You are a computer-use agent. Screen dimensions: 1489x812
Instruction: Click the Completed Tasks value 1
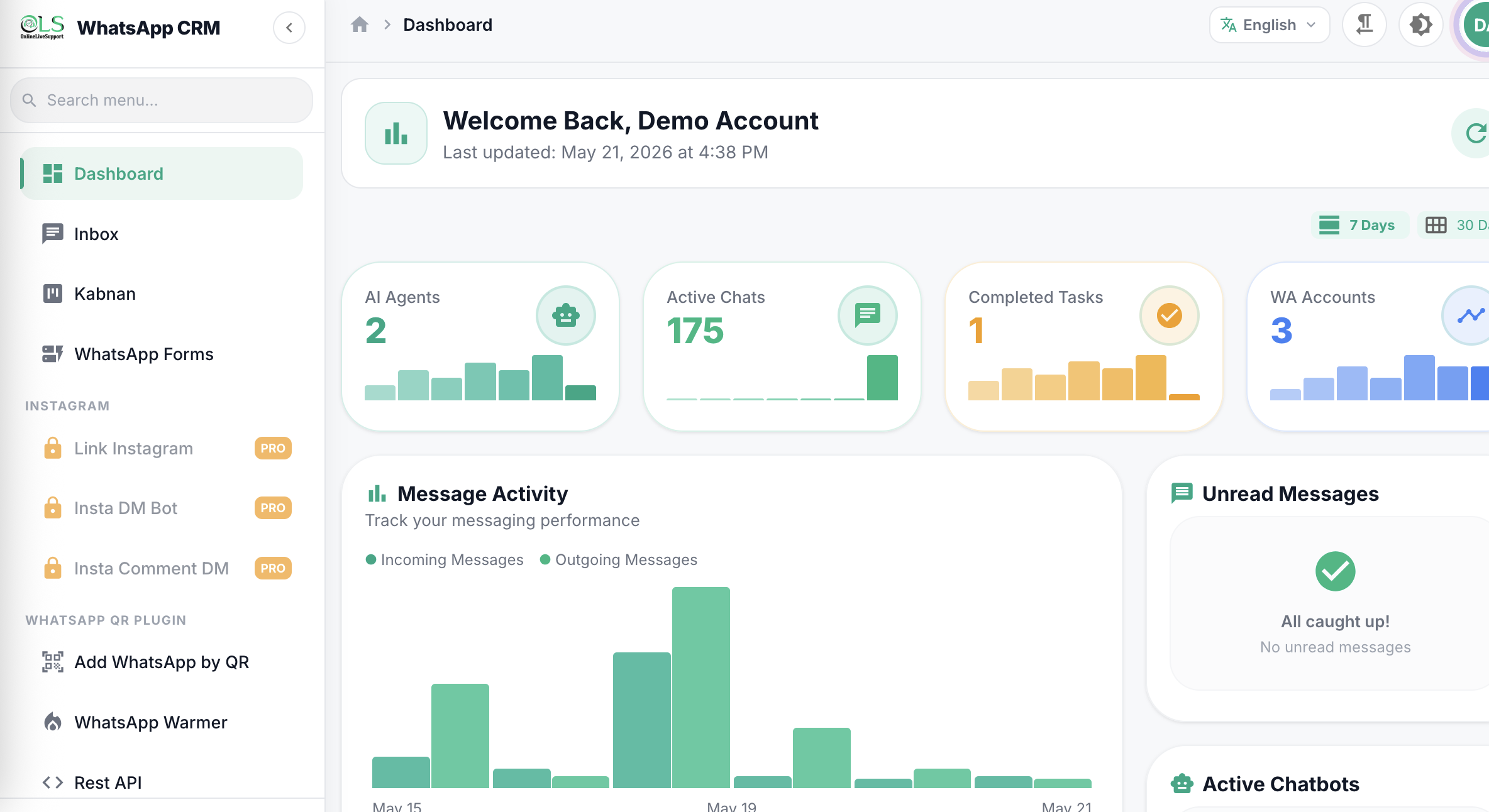pos(976,331)
